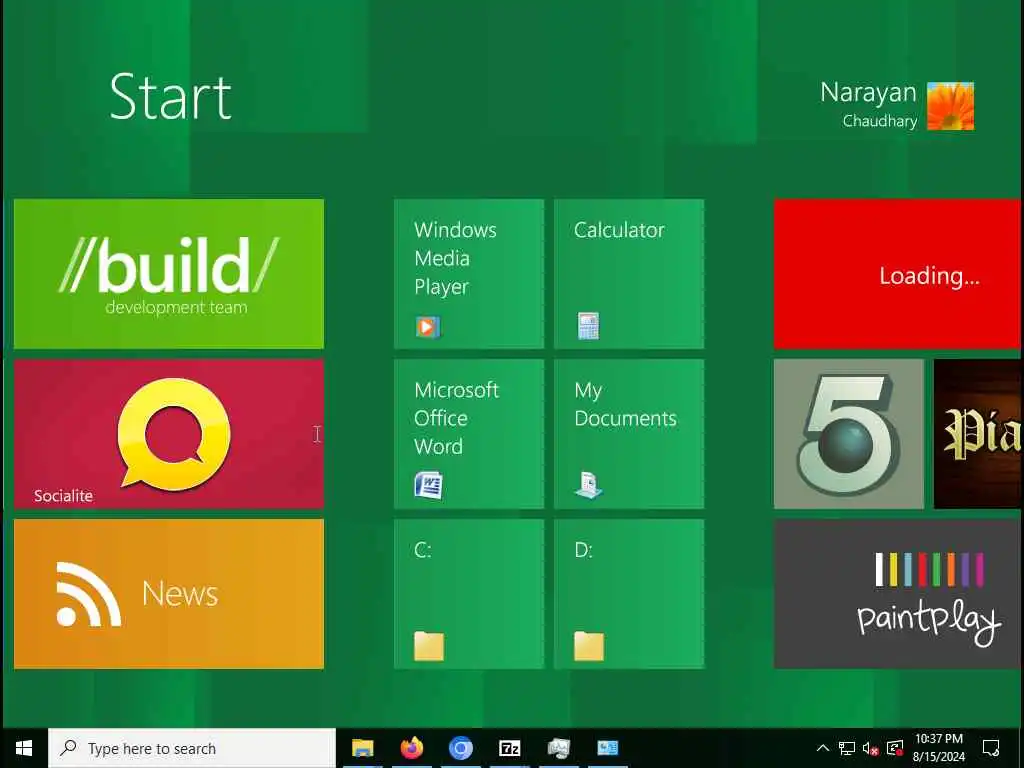Show hidden system tray icons

[x=823, y=748]
